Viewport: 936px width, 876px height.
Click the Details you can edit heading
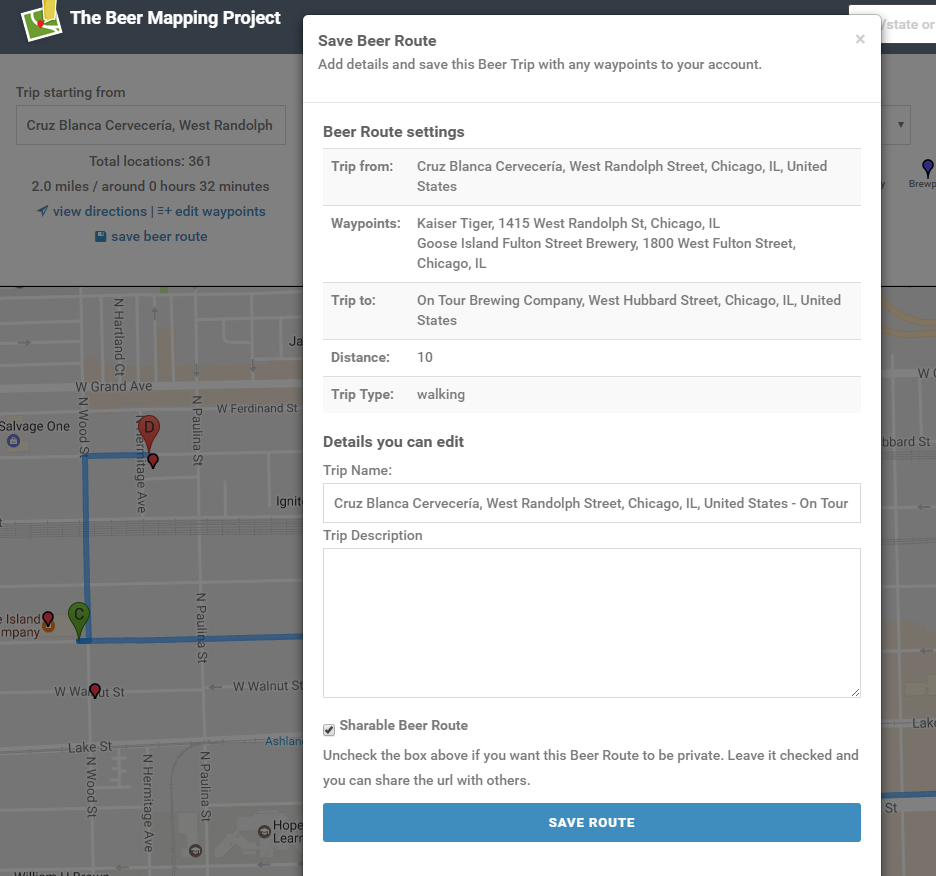pyautogui.click(x=393, y=442)
